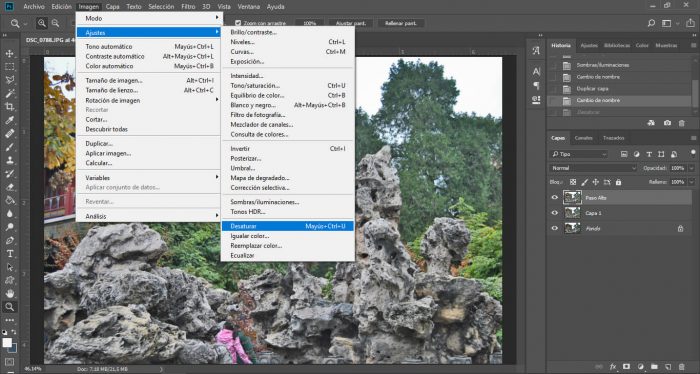
Task: Choose Desaturar from Ajustes submenu
Action: click(x=288, y=226)
